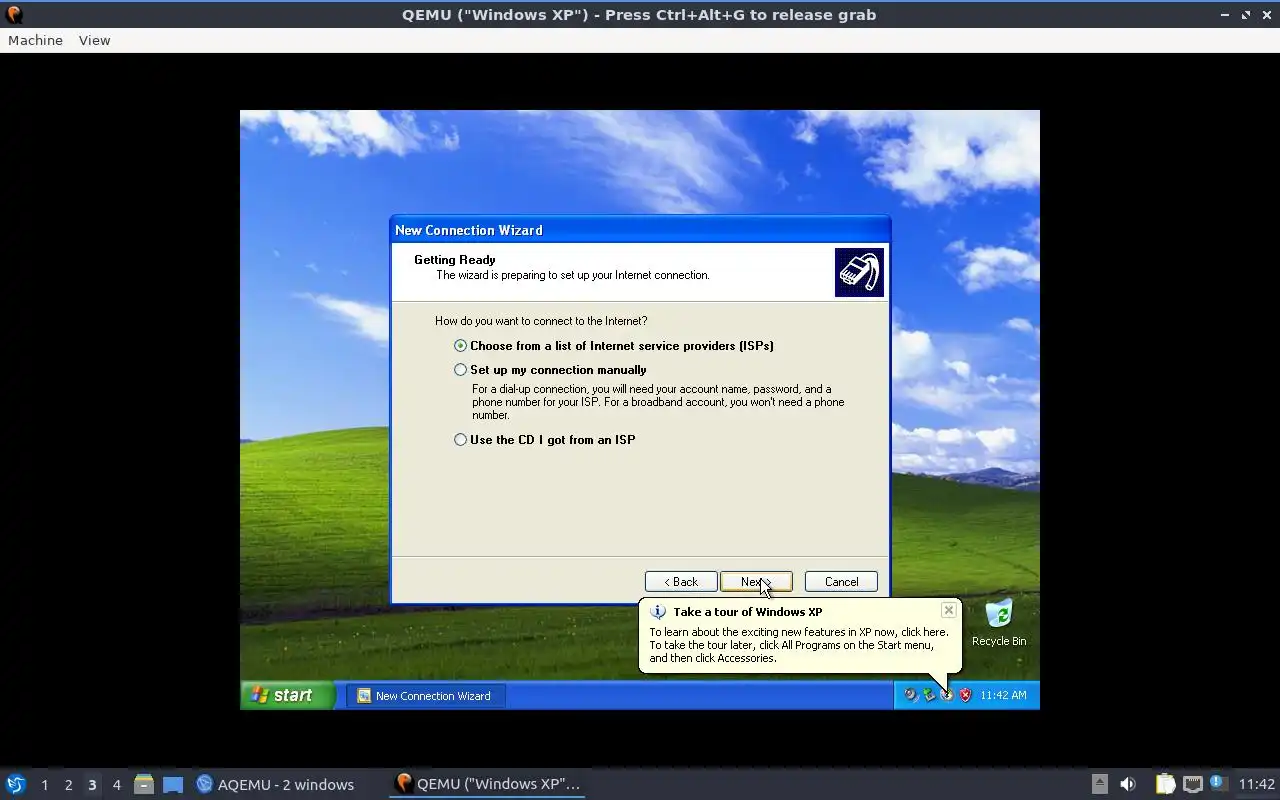Click the wizard phone-plug header icon

tap(859, 273)
